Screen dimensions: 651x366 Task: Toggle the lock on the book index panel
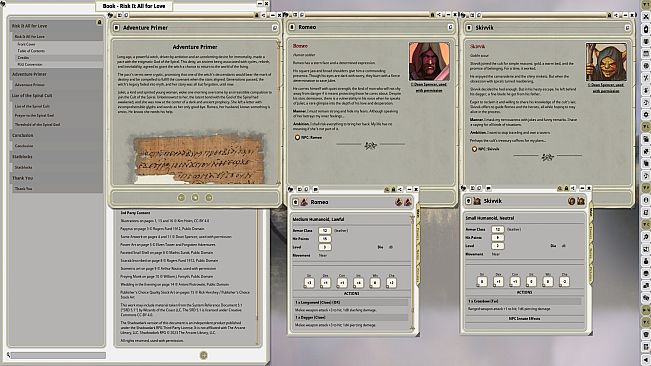click(99, 22)
